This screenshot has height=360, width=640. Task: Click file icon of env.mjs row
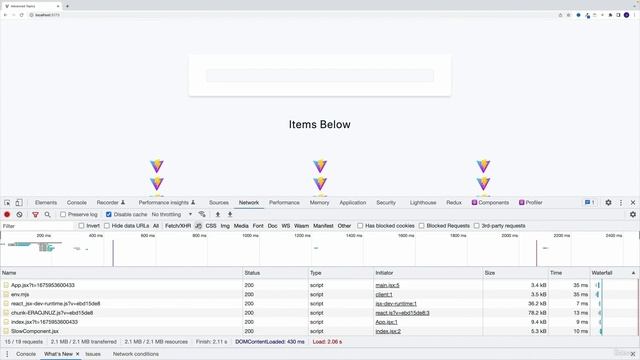tap(6, 294)
